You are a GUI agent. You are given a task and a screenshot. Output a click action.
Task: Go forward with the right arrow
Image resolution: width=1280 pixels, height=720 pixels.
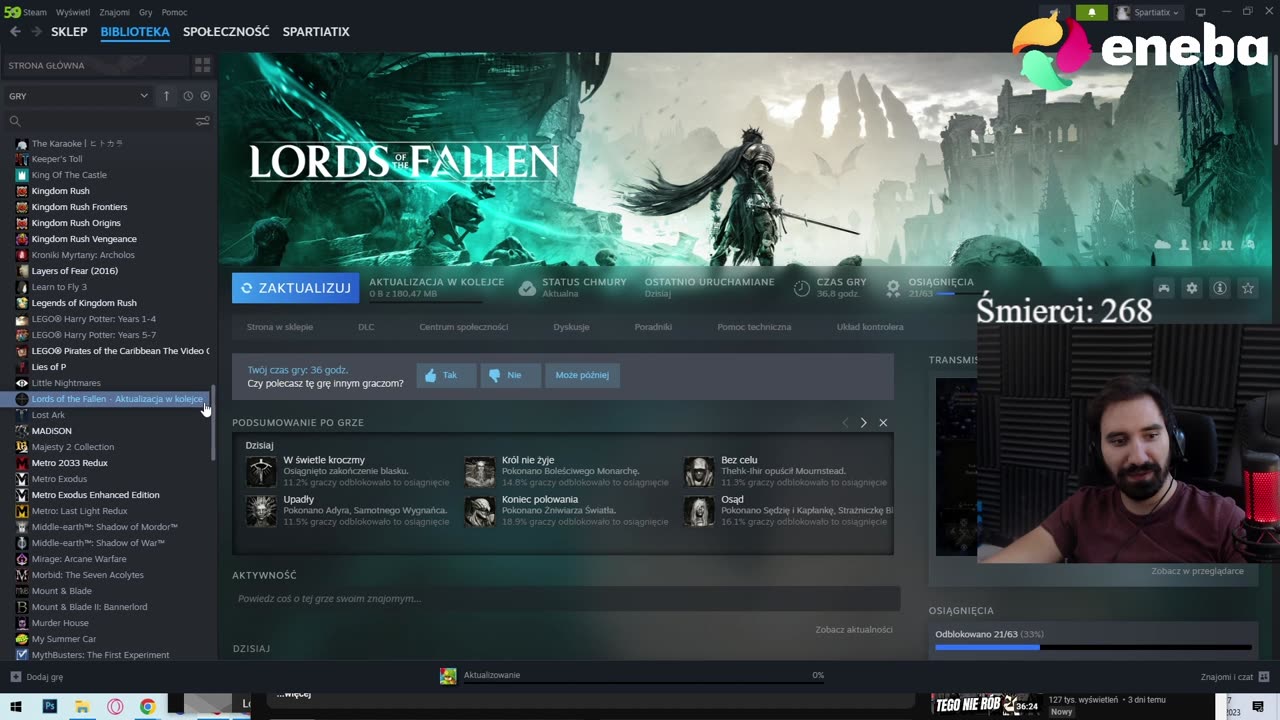pyautogui.click(x=37, y=32)
